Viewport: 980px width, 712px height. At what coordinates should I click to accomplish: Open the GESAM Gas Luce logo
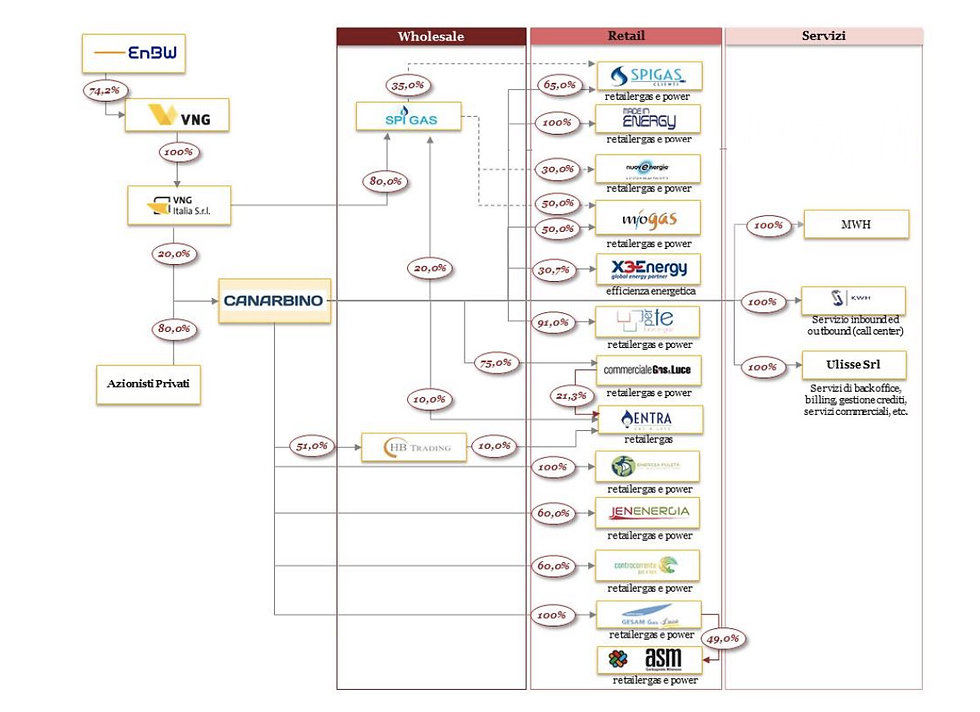click(x=649, y=615)
